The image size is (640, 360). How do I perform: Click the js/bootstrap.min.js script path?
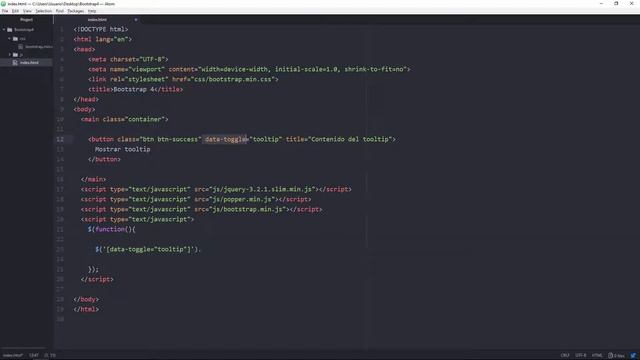(248, 209)
